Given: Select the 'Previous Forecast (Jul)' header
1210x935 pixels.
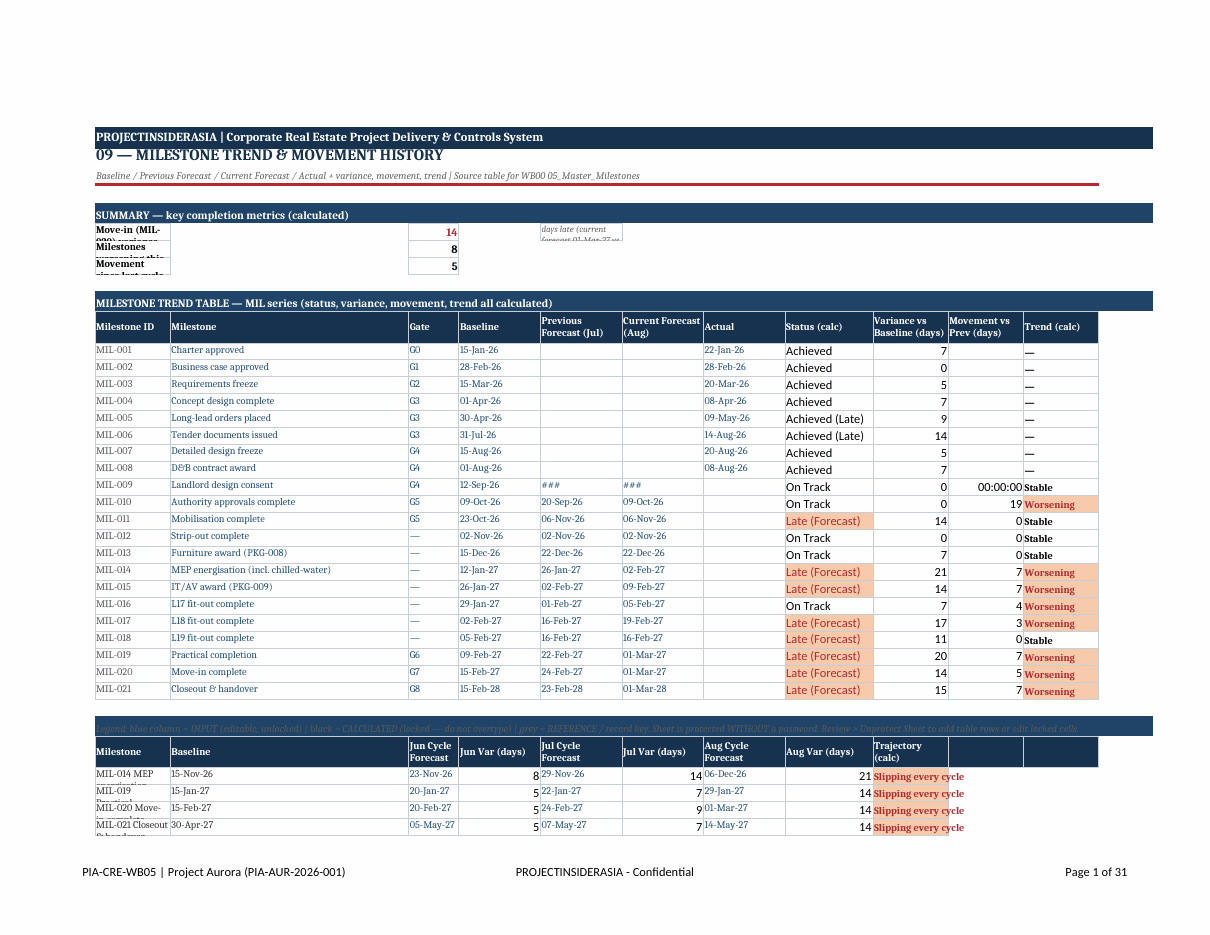Looking at the screenshot, I should [x=580, y=327].
